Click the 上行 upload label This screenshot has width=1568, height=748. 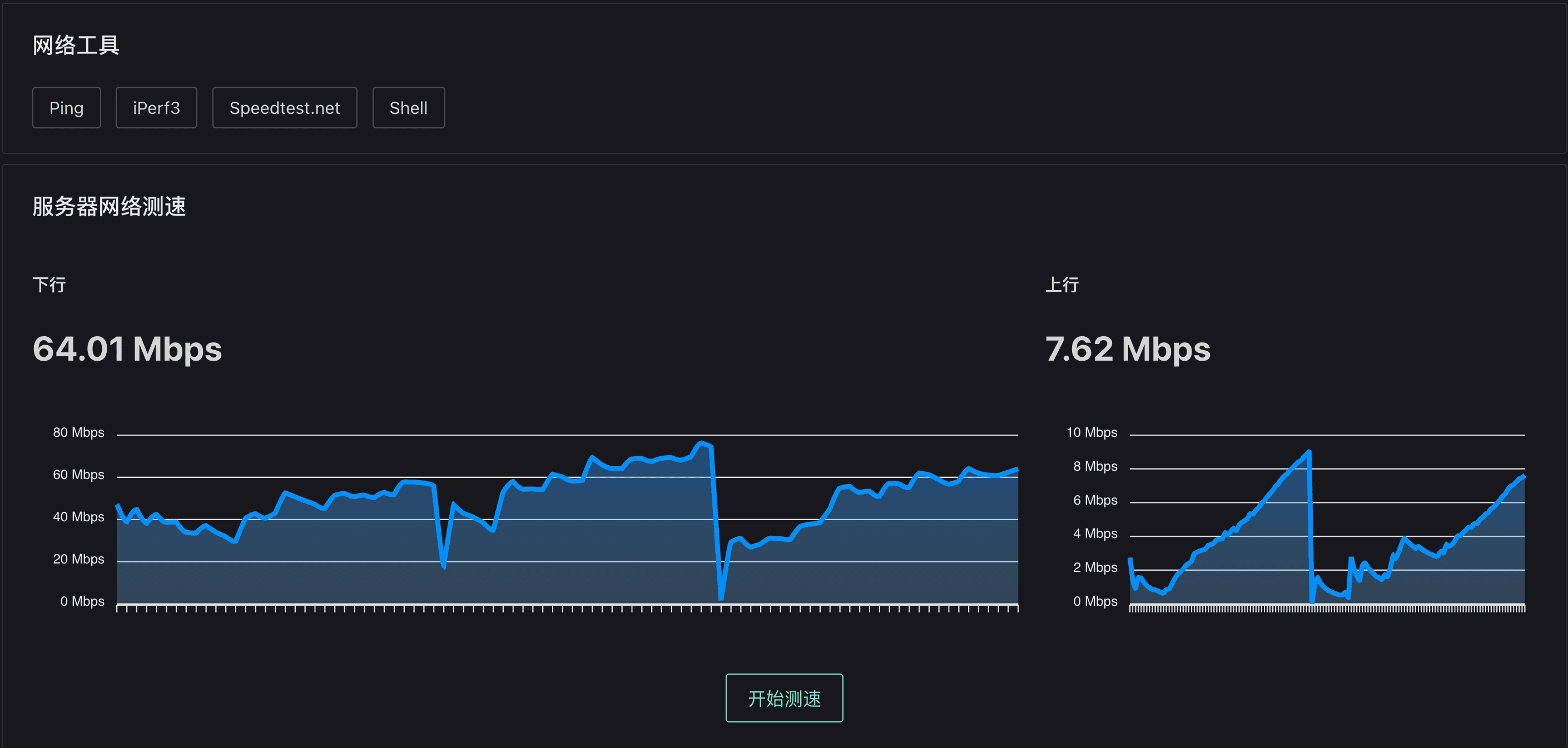(x=1061, y=285)
